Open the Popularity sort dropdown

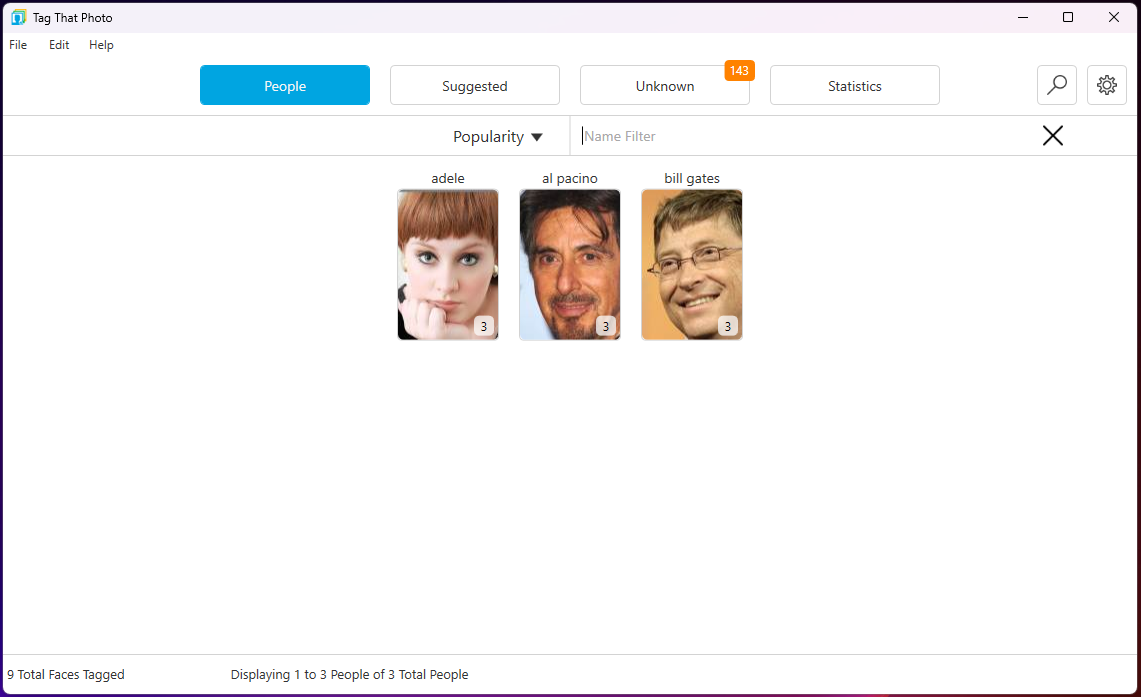497,136
